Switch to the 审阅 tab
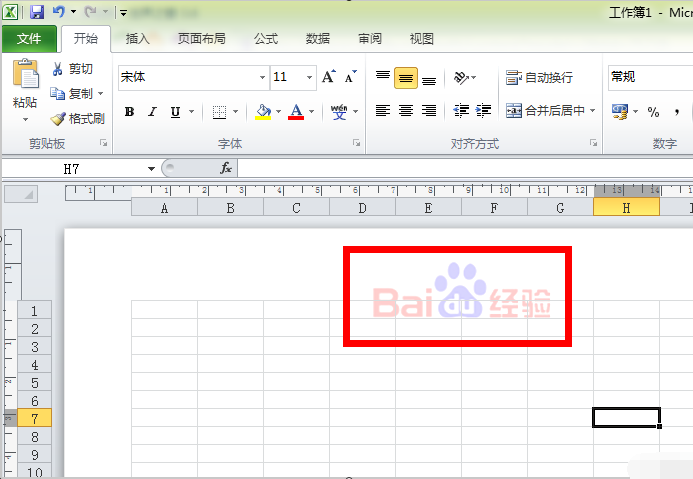The height and width of the screenshot is (479, 693). click(369, 39)
